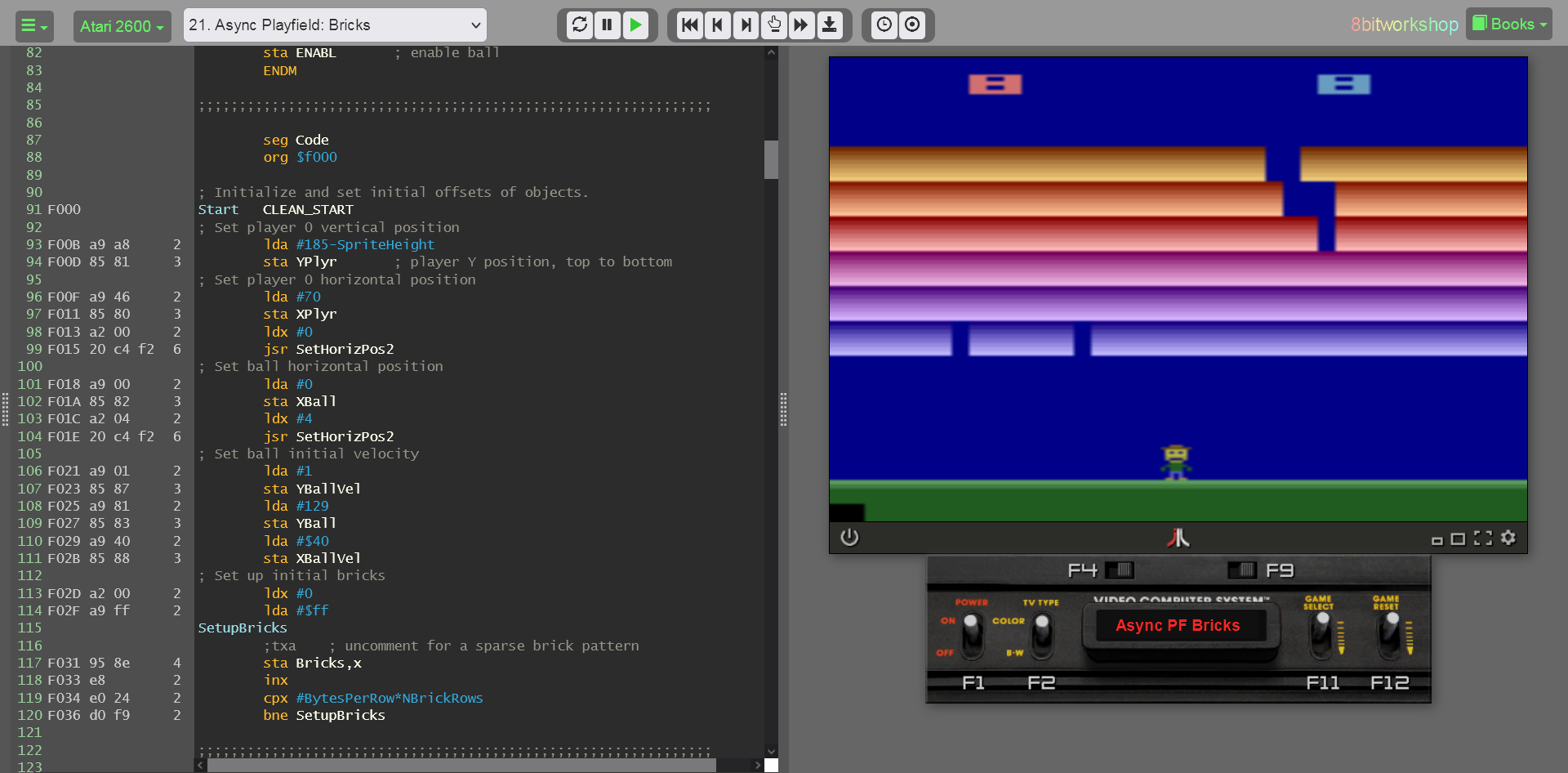The width and height of the screenshot is (1568, 773).
Task: Toggle the F9 difficulty switch
Action: point(1243,570)
